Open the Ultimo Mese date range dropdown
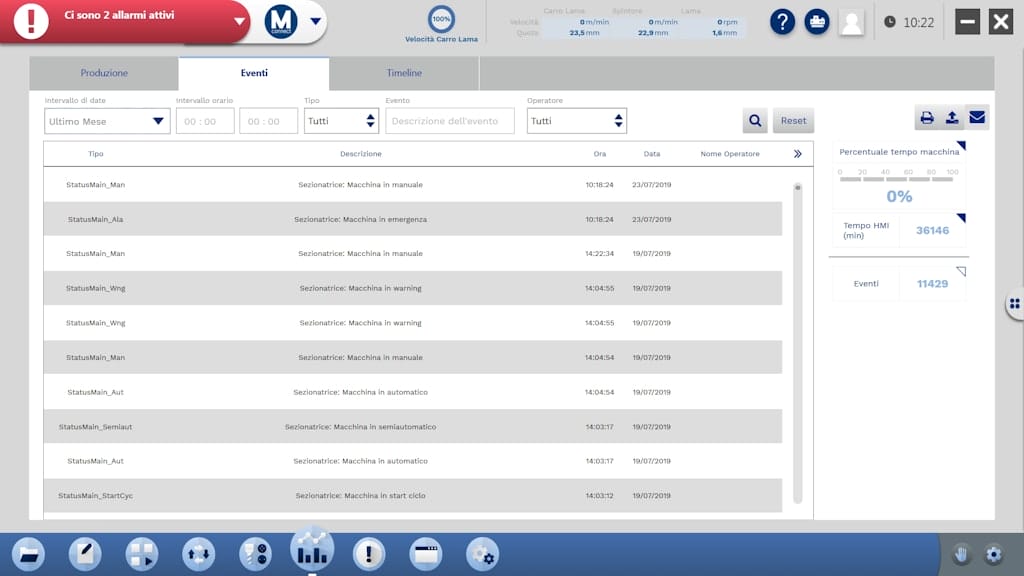Viewport: 1024px width, 576px height. pyautogui.click(x=107, y=121)
